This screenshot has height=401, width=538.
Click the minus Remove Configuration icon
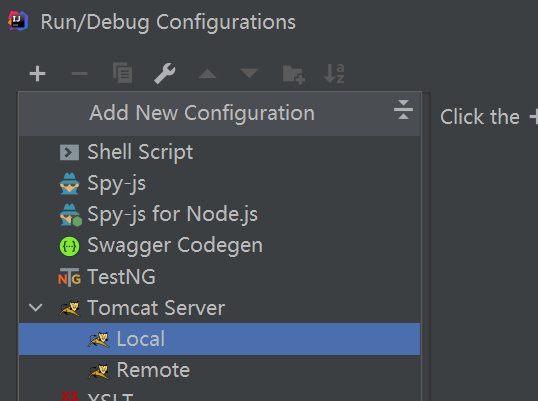click(79, 74)
